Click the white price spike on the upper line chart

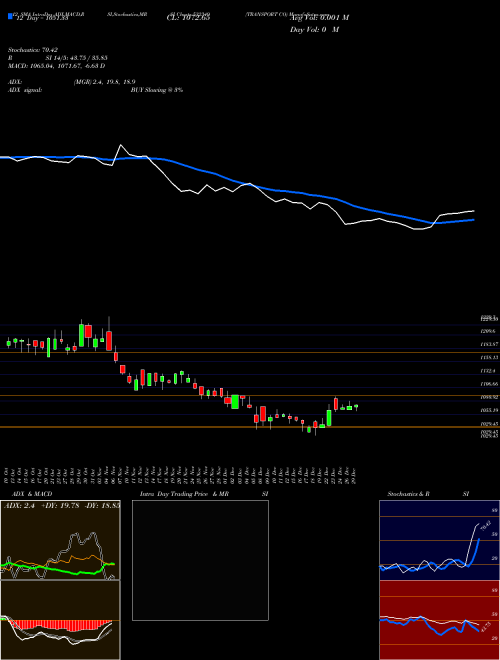point(121,145)
